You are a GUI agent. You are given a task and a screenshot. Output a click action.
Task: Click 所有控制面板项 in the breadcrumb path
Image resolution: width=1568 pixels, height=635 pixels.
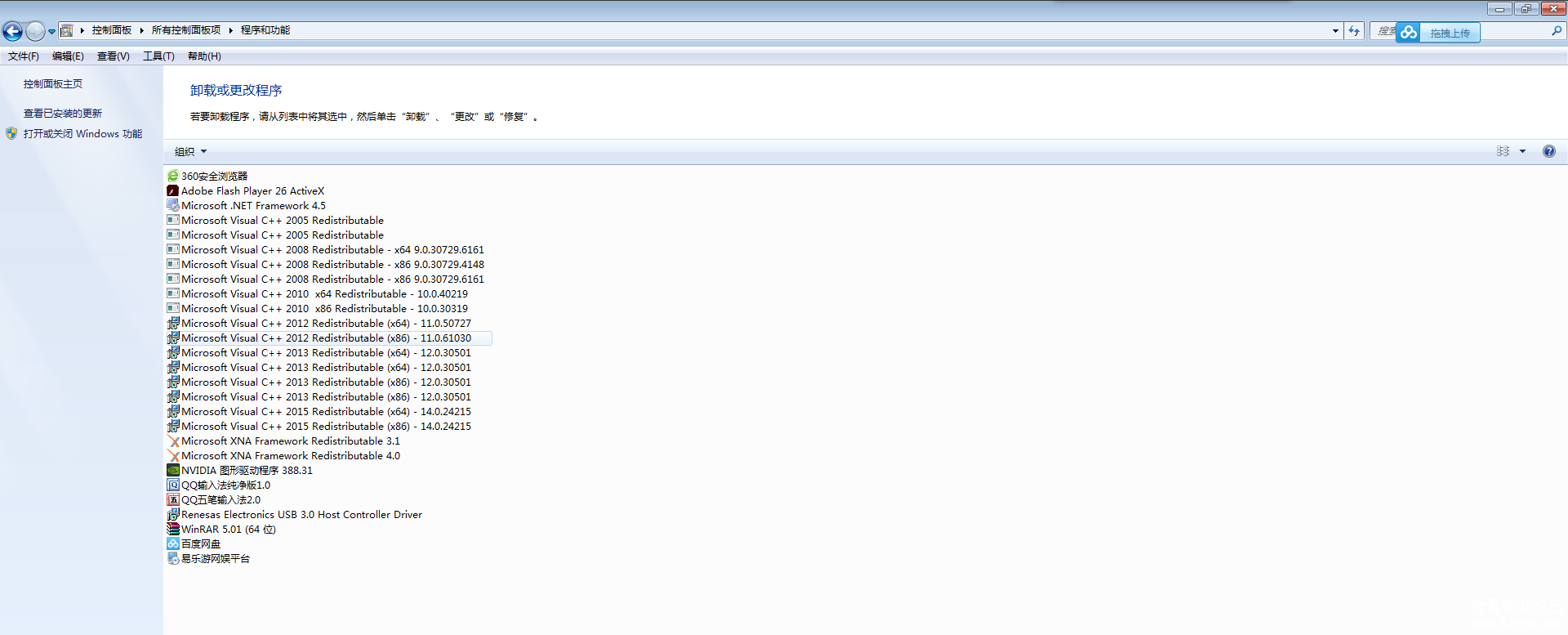click(x=186, y=30)
